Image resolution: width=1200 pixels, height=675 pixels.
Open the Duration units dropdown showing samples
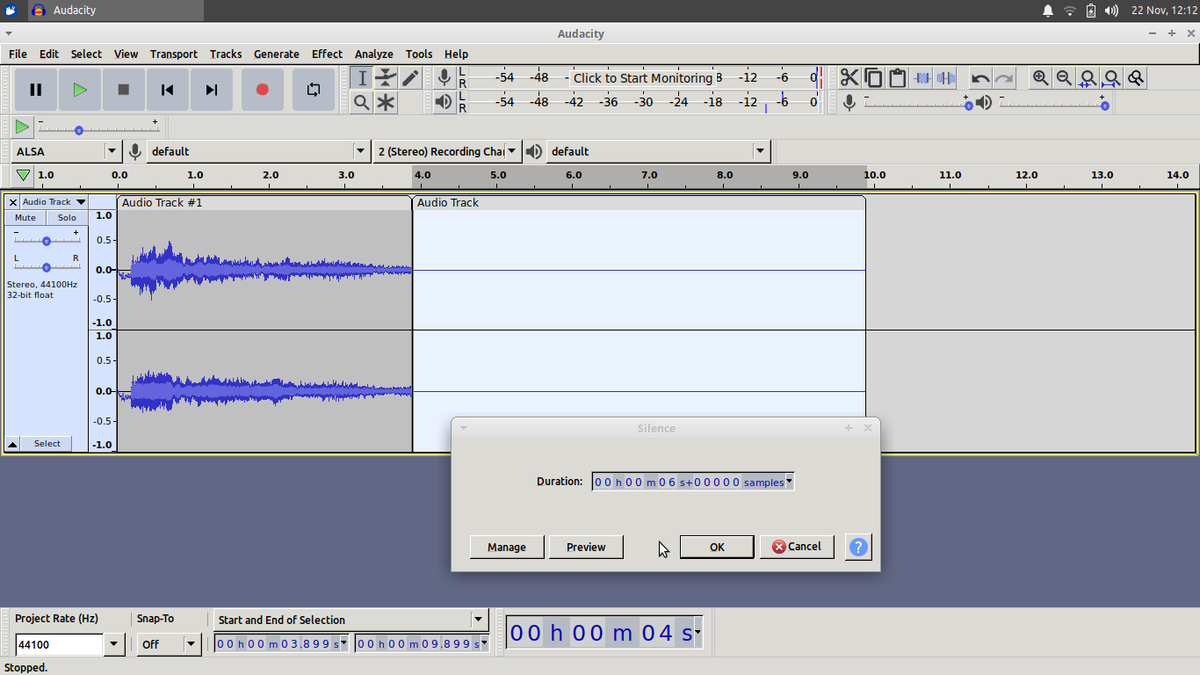point(788,481)
